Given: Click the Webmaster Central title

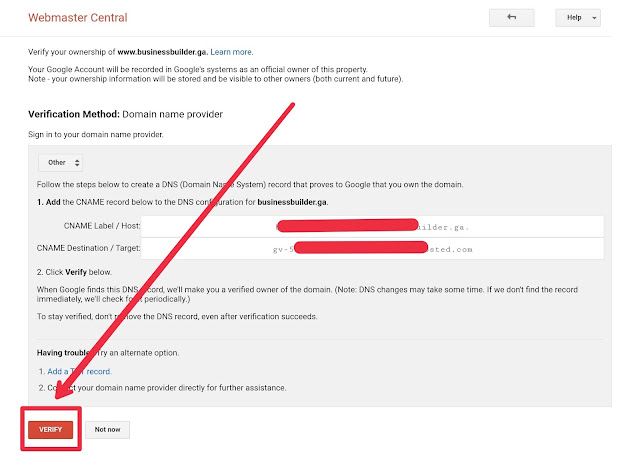Looking at the screenshot, I should [x=78, y=18].
